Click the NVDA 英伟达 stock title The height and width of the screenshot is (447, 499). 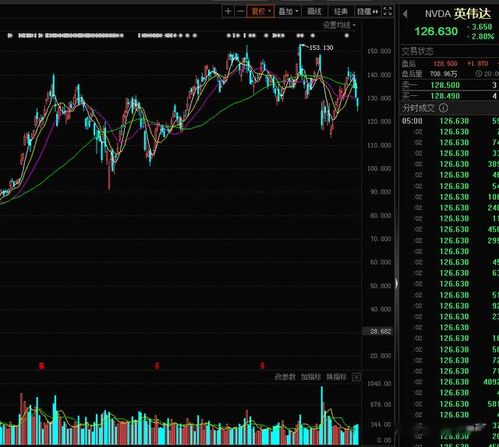(458, 14)
